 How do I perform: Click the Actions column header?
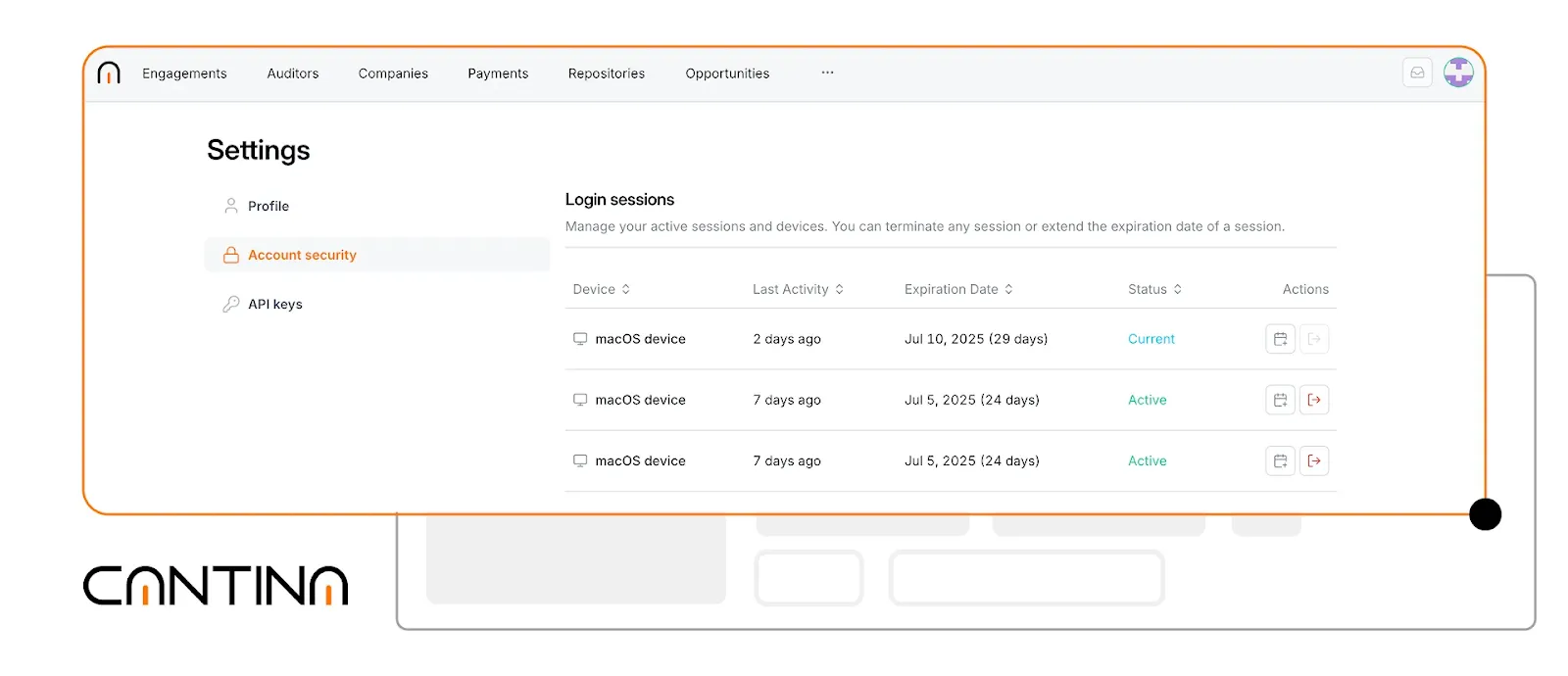pyautogui.click(x=1305, y=289)
